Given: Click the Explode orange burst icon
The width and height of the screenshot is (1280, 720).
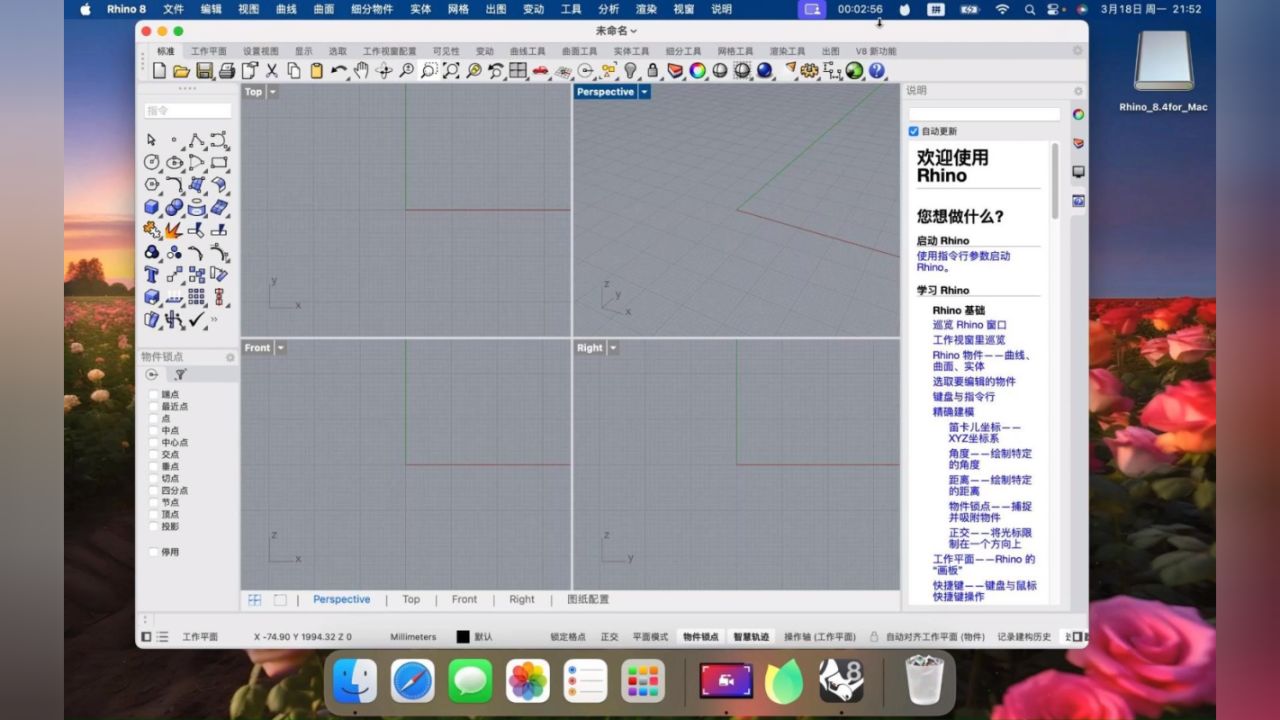Looking at the screenshot, I should click(174, 230).
